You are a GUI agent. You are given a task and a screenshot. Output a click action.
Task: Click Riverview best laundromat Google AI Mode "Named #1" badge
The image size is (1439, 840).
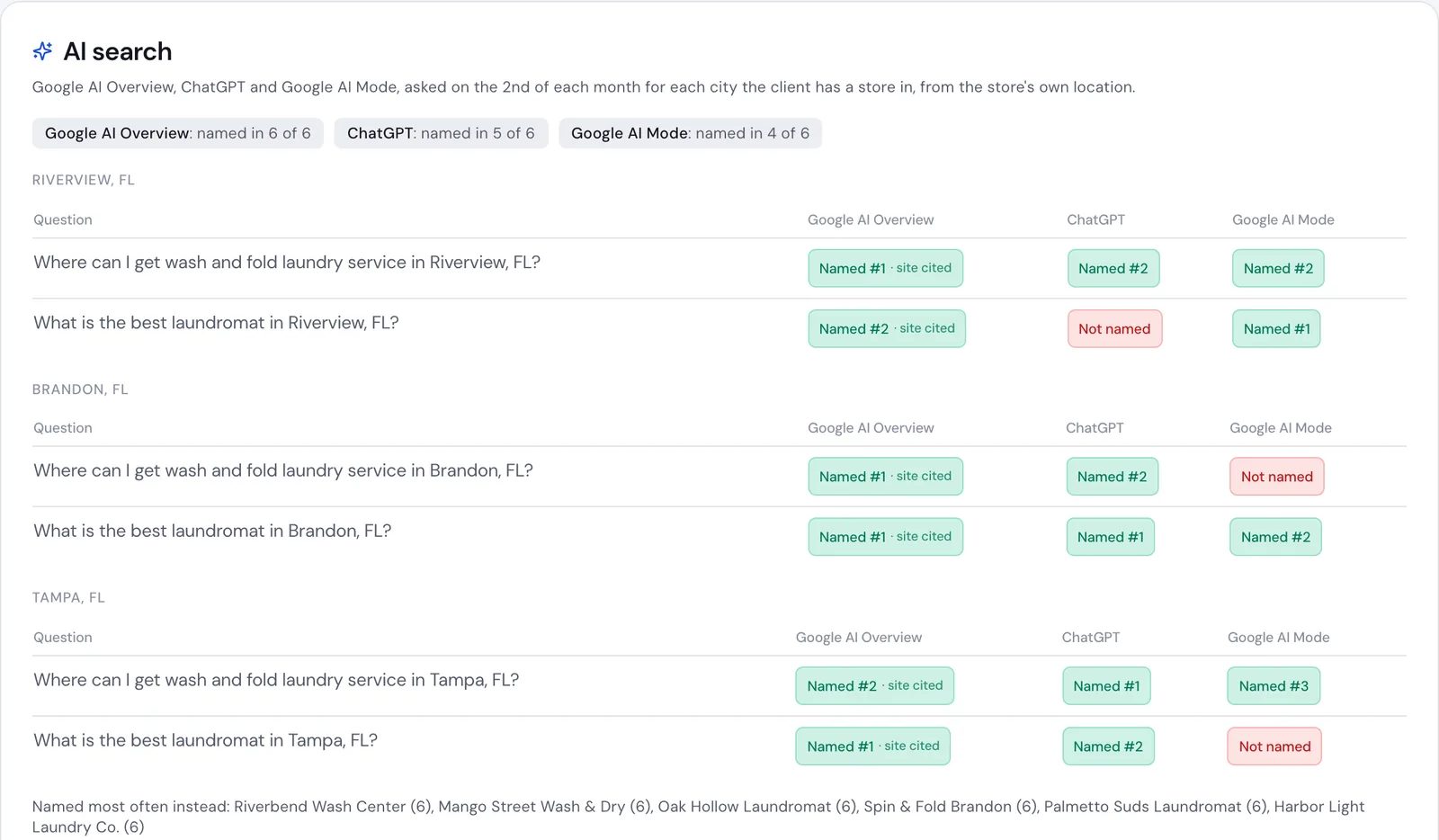click(x=1276, y=328)
